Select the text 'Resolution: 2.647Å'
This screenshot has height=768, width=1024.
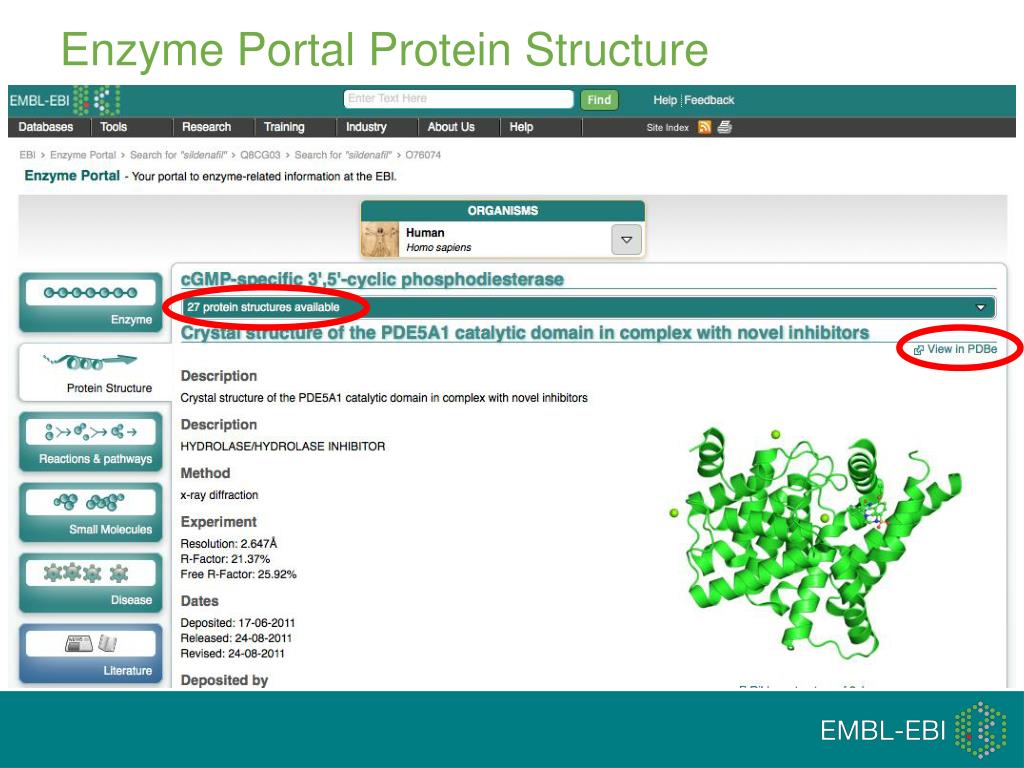(229, 543)
